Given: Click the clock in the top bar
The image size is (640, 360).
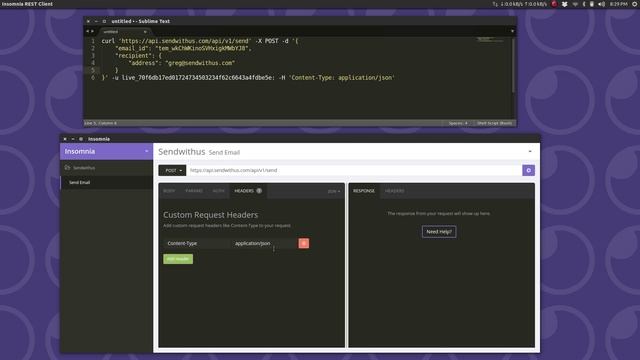Looking at the screenshot, I should pyautogui.click(x=618, y=4).
